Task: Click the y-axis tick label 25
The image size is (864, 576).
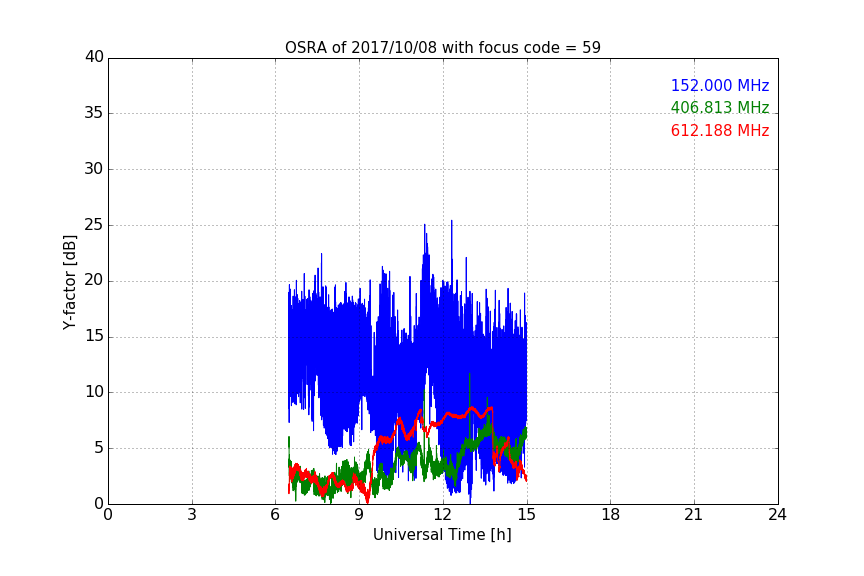Action: 94,225
